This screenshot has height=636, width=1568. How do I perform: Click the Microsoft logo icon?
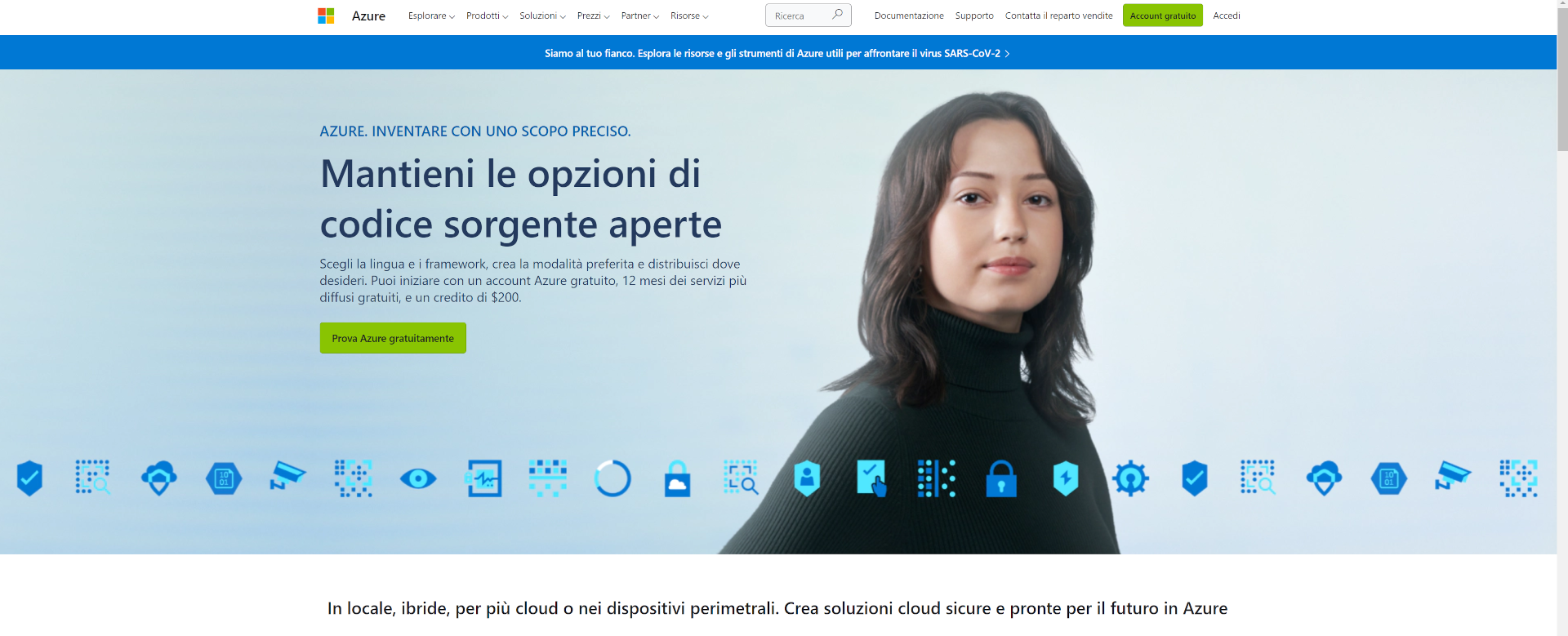coord(326,16)
